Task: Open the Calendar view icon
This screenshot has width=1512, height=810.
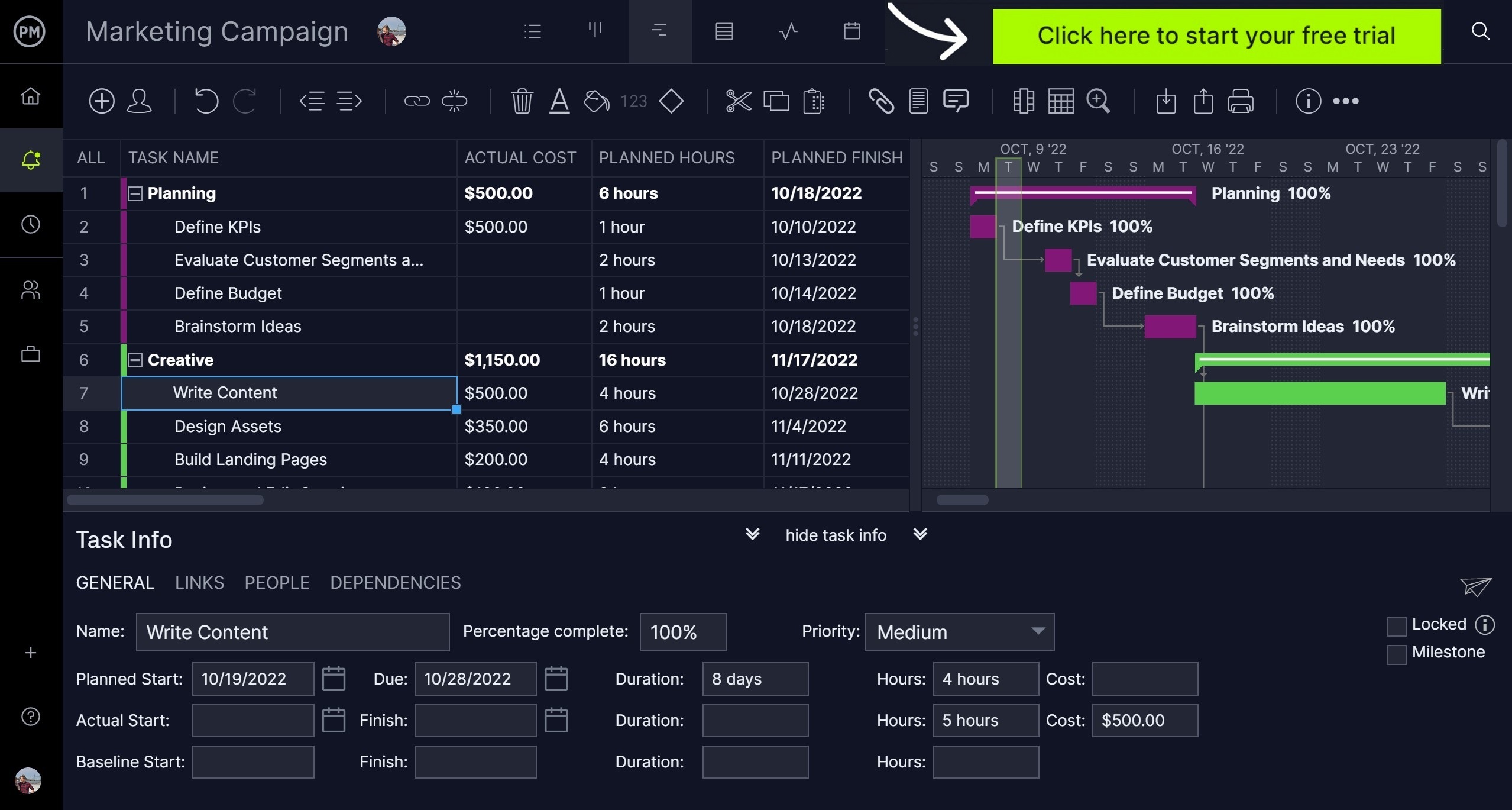Action: [851, 32]
